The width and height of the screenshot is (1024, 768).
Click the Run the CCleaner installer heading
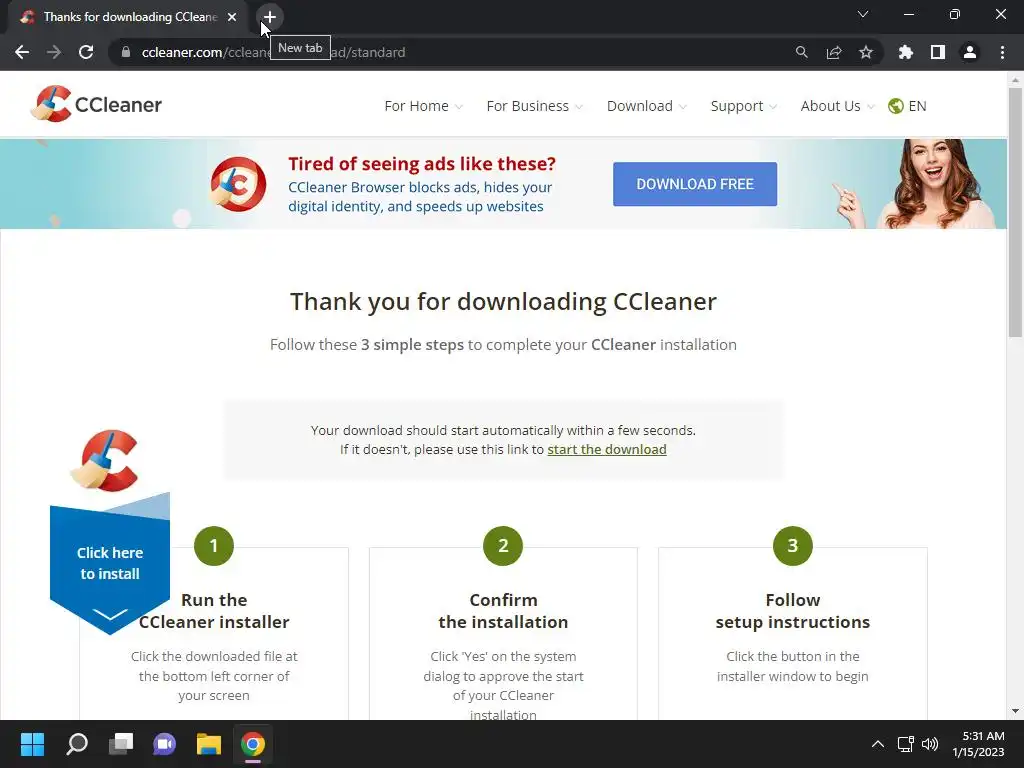(214, 611)
